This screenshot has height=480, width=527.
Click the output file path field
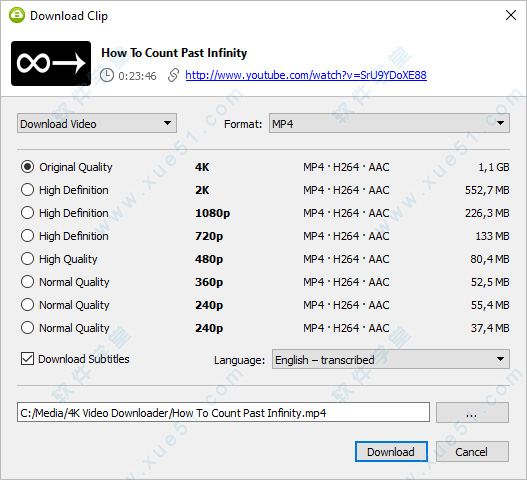tap(223, 412)
